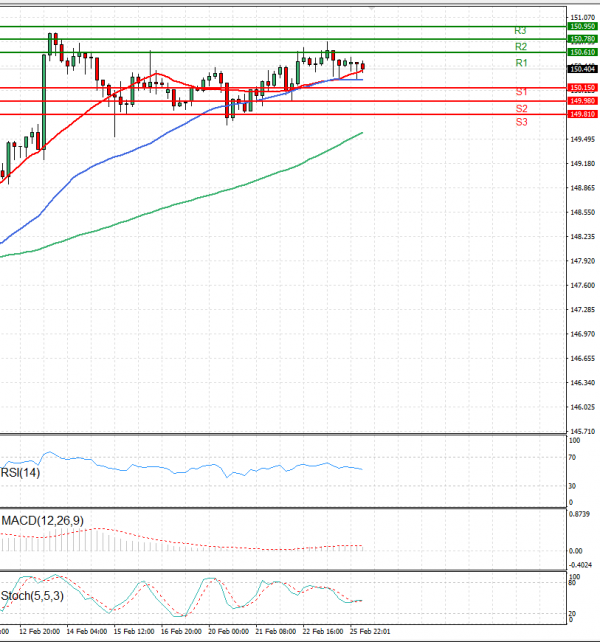Click the Stochastic 20 level value
Screen dimensions: 600x642
point(572,613)
